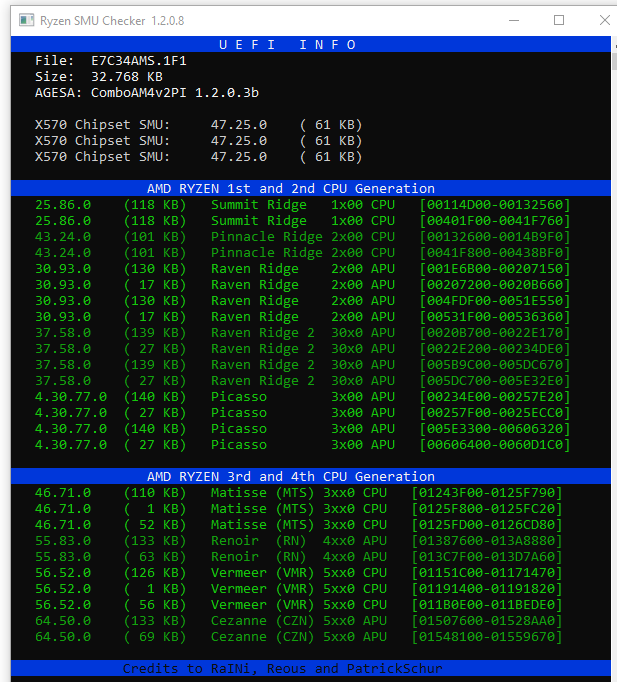Click address '[005B9C00-005DC670]' of Raven Ridge 2

[495, 365]
